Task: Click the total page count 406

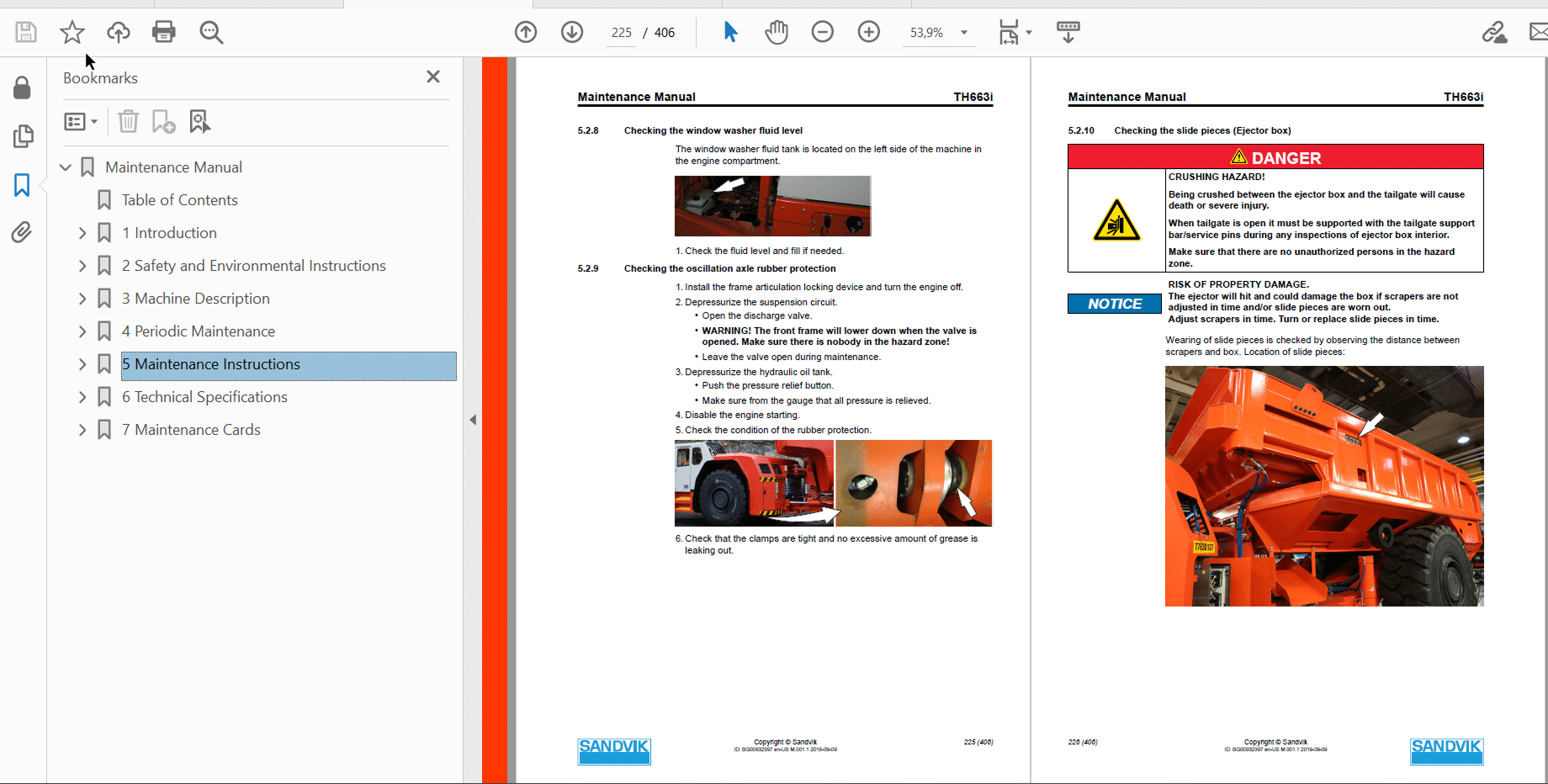Action: pyautogui.click(x=665, y=33)
